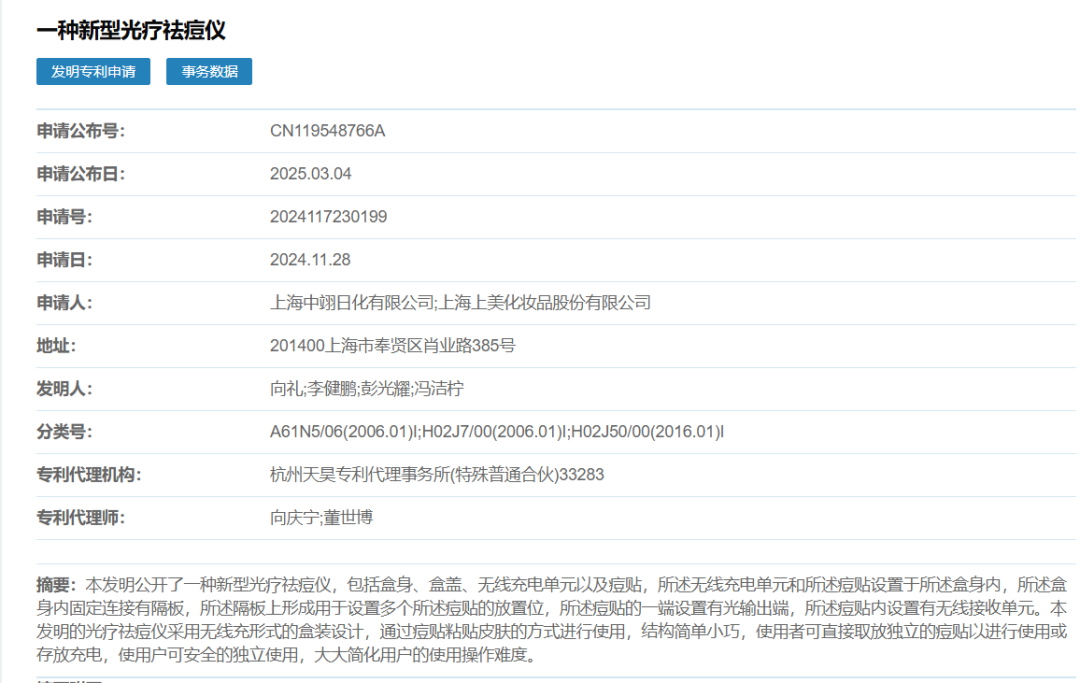This screenshot has width=1080, height=683.
Task: Select the 发明人 field label
Action: pos(64,388)
